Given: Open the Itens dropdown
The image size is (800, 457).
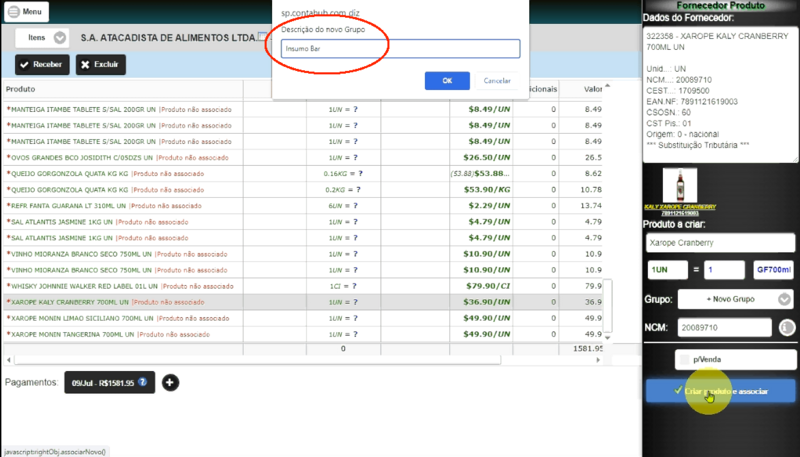Looking at the screenshot, I should [x=42, y=38].
